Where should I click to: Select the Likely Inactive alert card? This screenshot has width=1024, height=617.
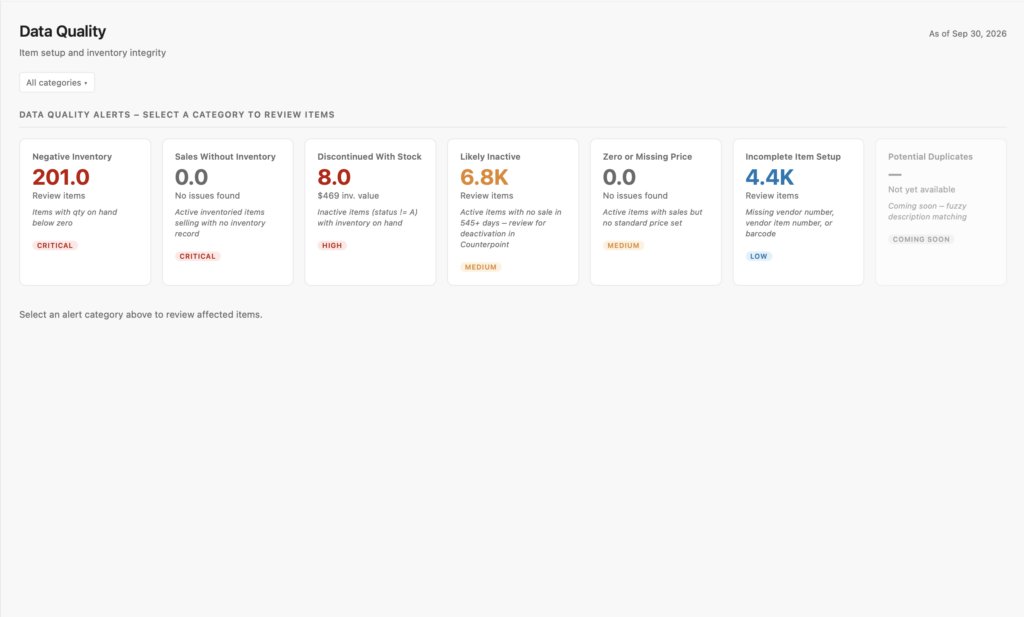pos(513,212)
